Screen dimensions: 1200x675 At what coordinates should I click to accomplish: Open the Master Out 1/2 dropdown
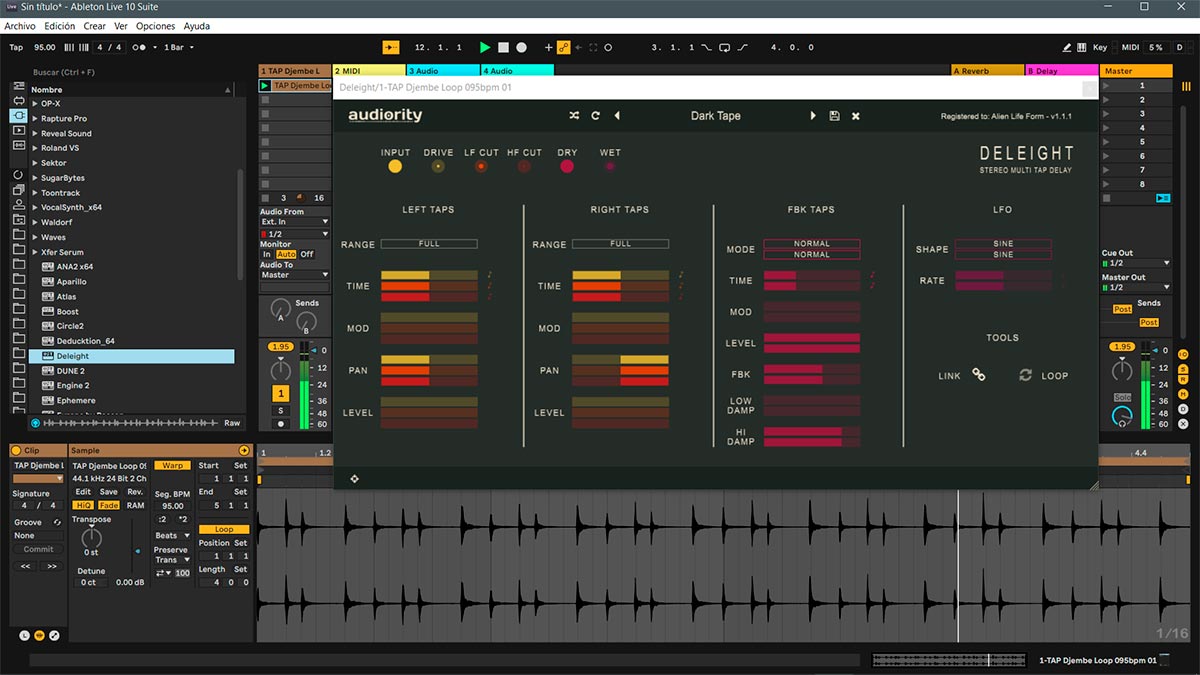(x=1135, y=287)
